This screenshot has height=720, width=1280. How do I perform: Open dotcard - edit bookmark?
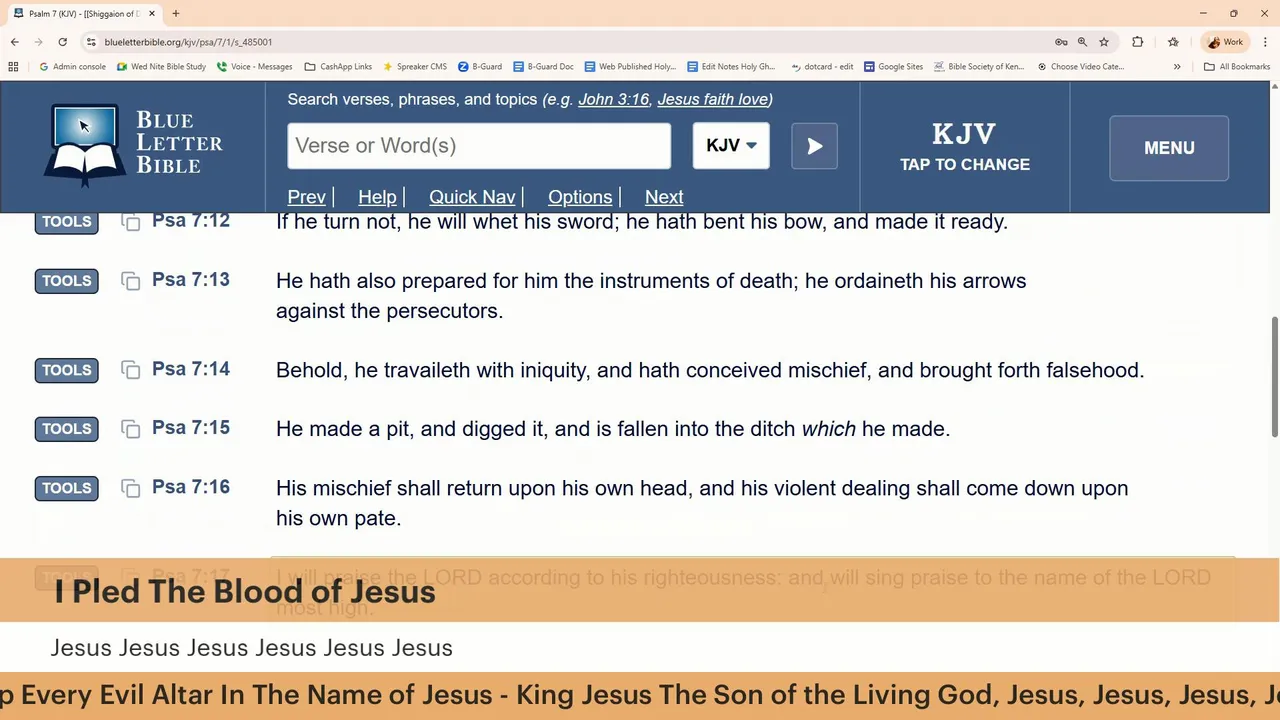tap(821, 67)
